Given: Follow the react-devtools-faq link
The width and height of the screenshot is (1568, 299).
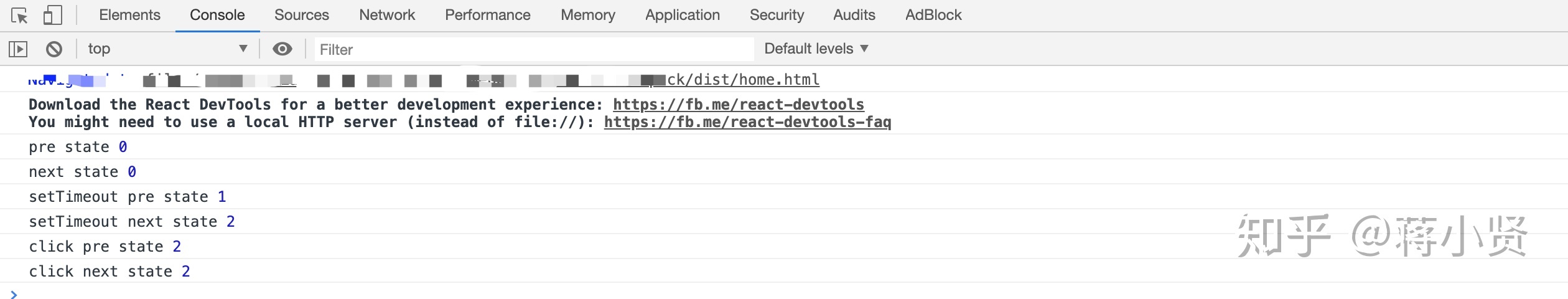Looking at the screenshot, I should point(747,122).
